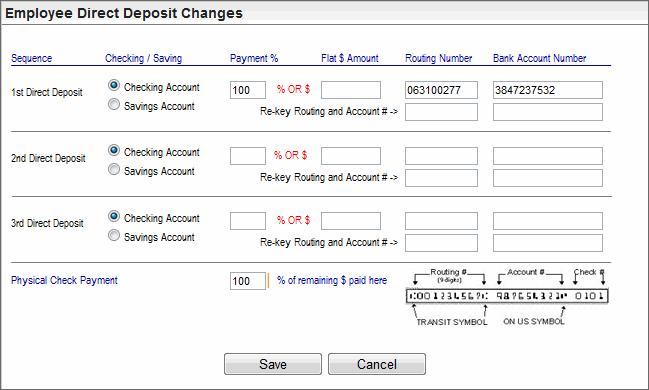Click '% OR $' text in 1st Direct Deposit row

coord(293,89)
